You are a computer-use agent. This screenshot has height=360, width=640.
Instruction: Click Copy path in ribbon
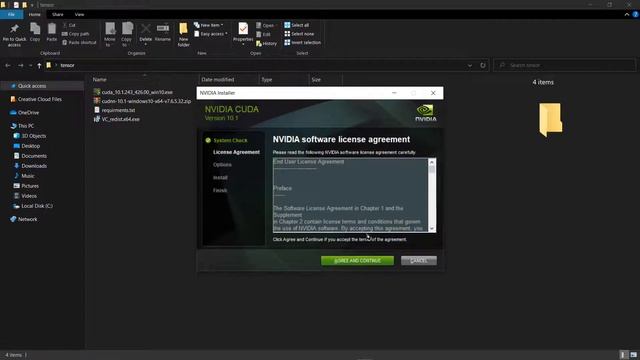[76, 34]
